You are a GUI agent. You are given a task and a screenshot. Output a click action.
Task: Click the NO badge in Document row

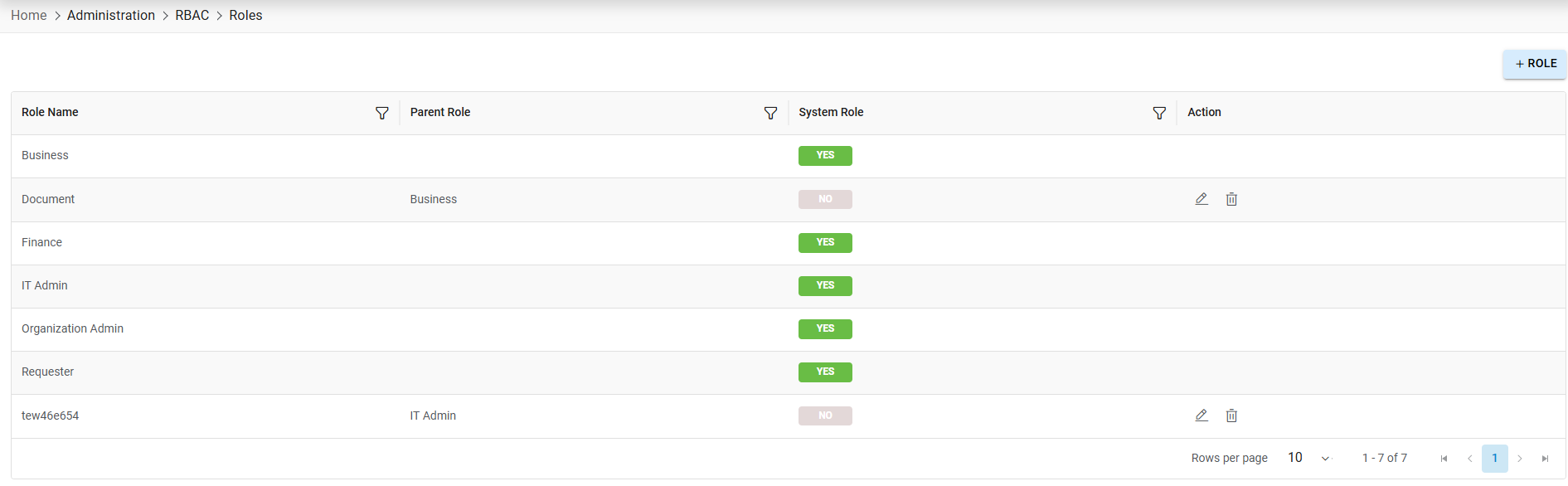[x=825, y=199]
